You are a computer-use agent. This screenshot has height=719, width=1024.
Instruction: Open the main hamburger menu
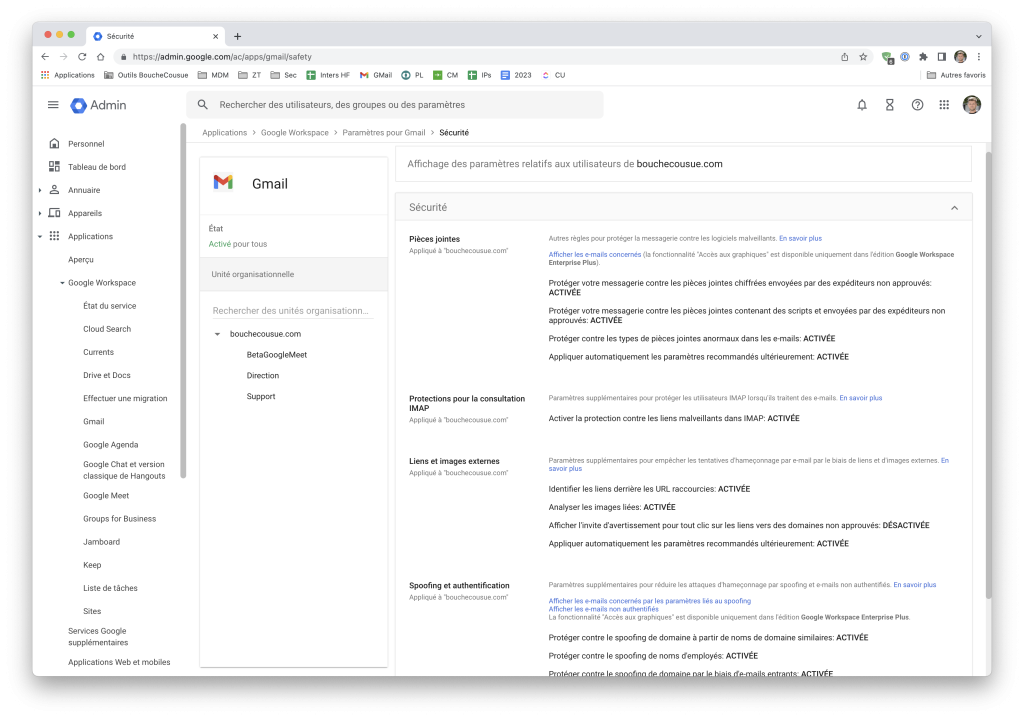click(x=53, y=104)
